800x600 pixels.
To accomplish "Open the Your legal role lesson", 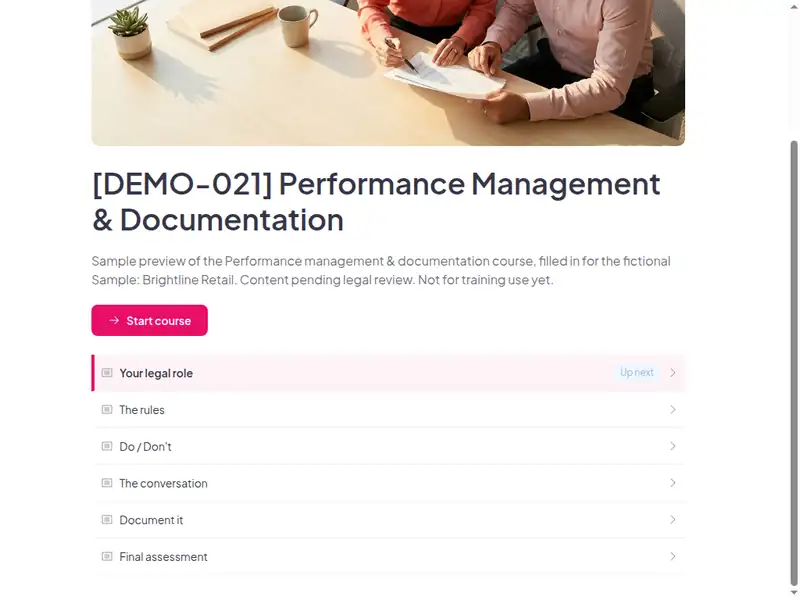I will pos(388,373).
